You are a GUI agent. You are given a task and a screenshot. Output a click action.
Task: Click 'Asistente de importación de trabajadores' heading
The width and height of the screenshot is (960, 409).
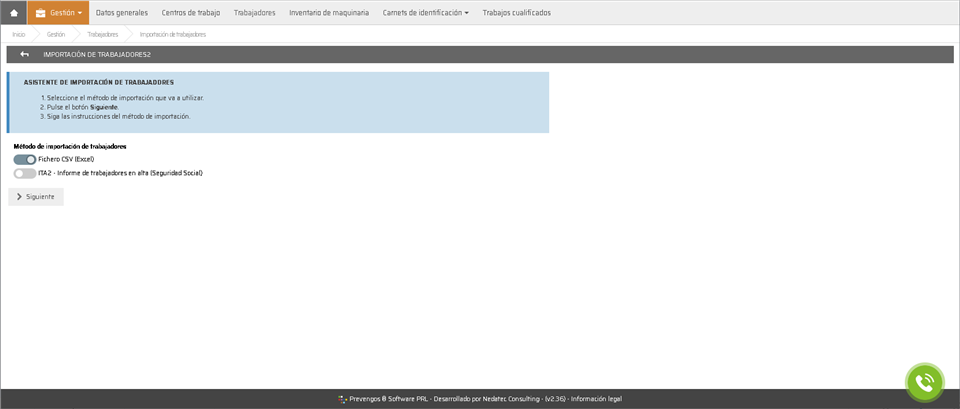[99, 81]
